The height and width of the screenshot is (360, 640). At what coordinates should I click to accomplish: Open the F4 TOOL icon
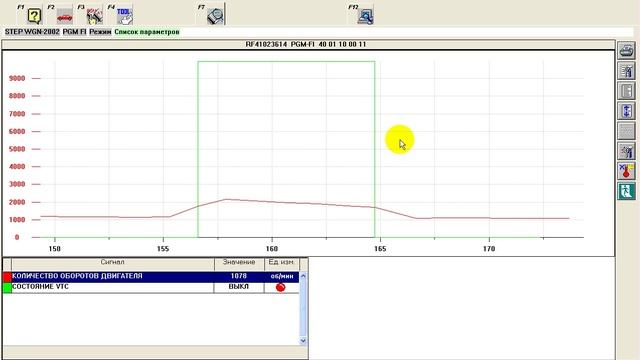(x=124, y=16)
